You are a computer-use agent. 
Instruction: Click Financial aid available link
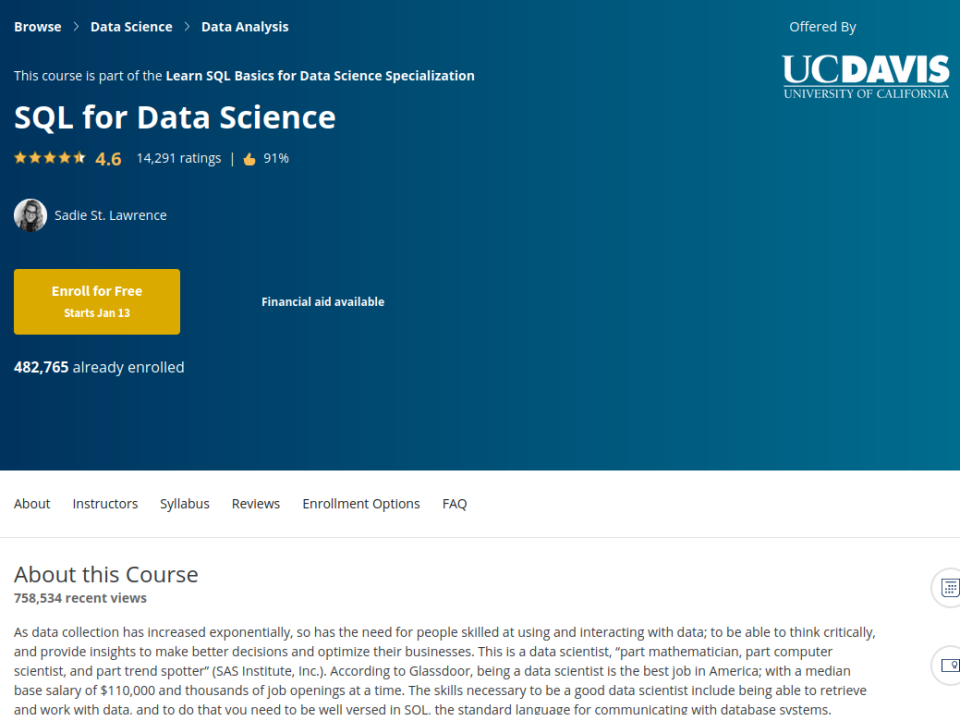[x=323, y=301]
